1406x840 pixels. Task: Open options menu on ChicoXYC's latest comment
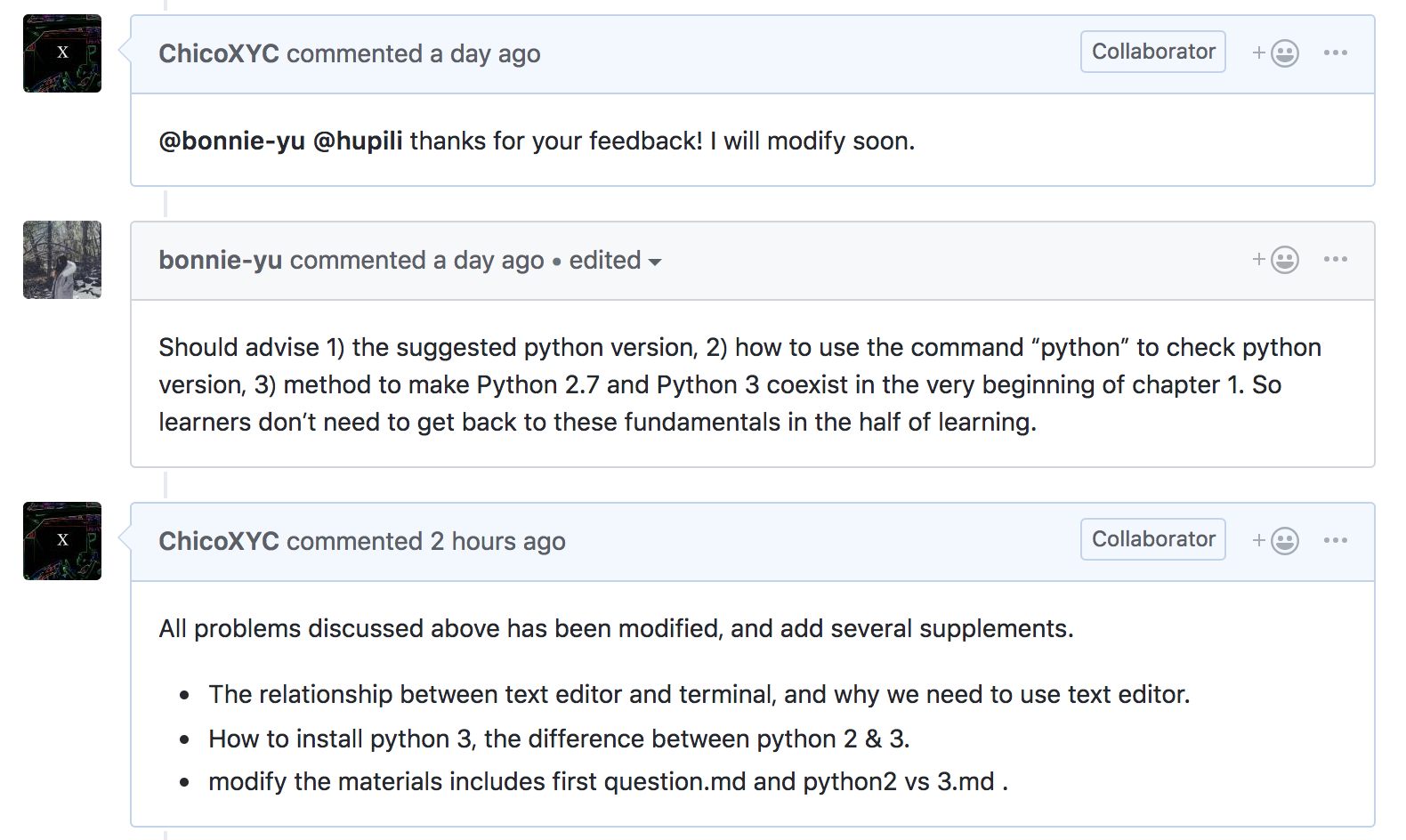tap(1335, 541)
